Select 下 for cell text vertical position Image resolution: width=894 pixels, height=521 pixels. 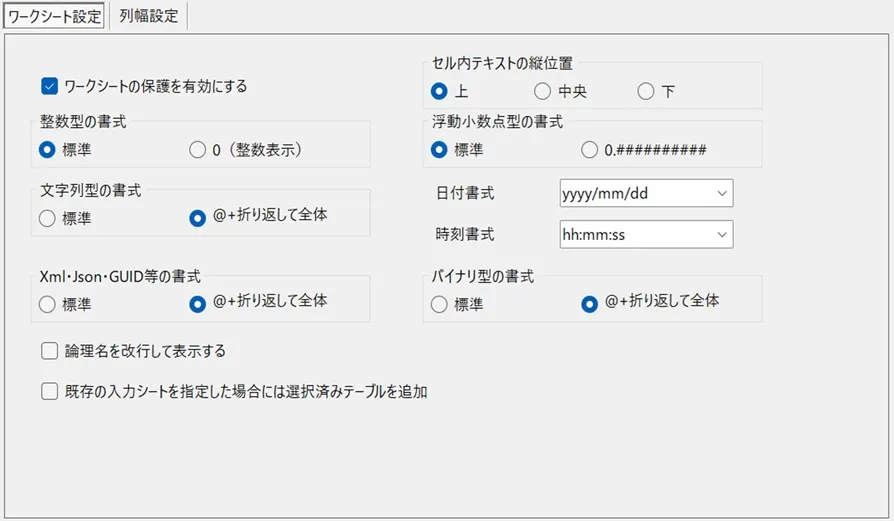646,91
